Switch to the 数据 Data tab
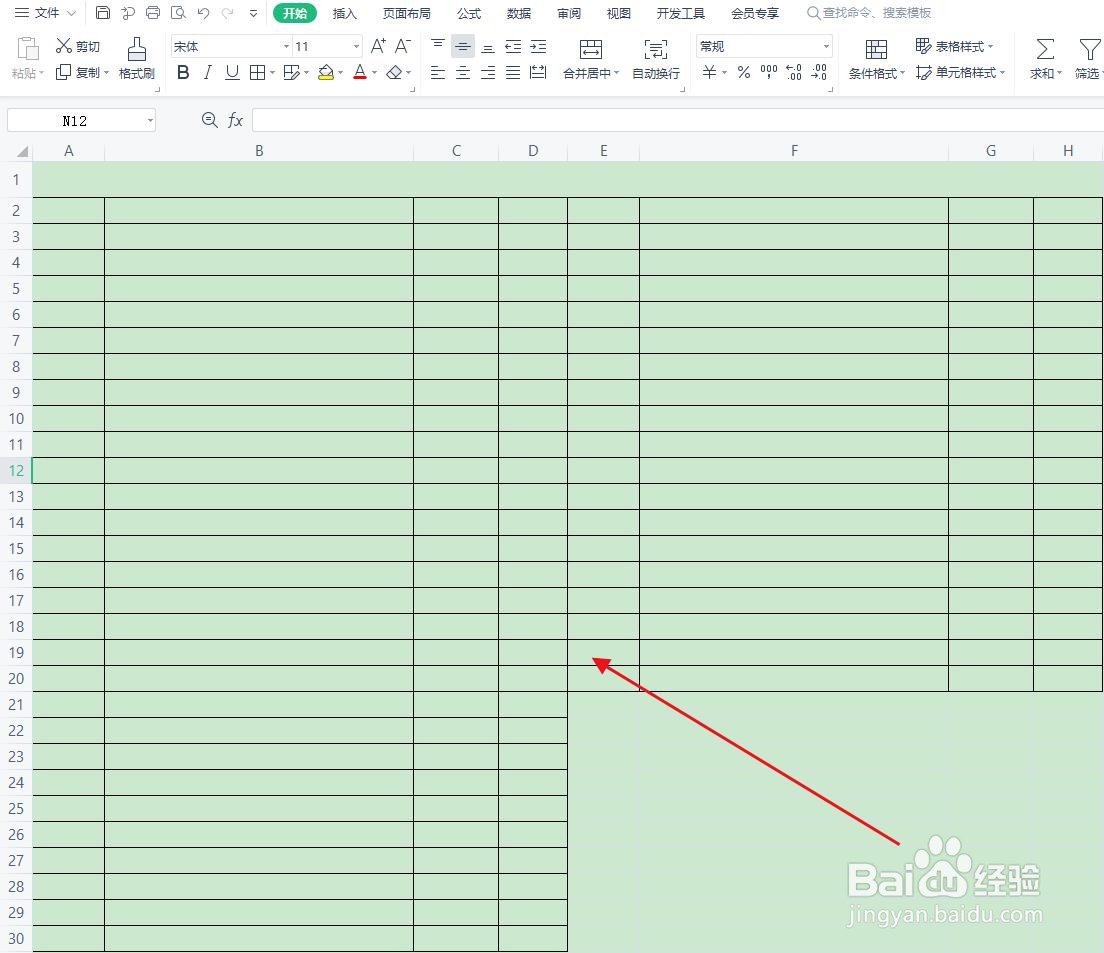Image resolution: width=1104 pixels, height=953 pixels. click(x=519, y=13)
